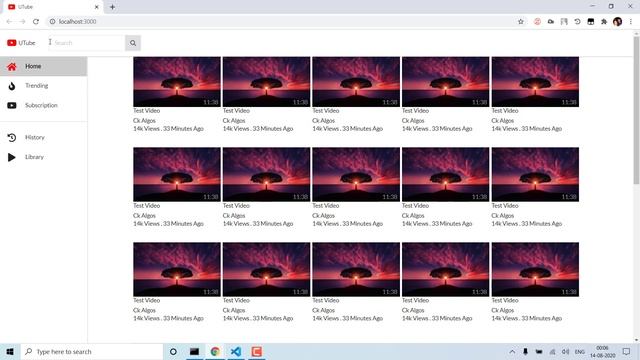Open the last thumbnail in the top row
The image size is (640, 360).
pos(535,82)
